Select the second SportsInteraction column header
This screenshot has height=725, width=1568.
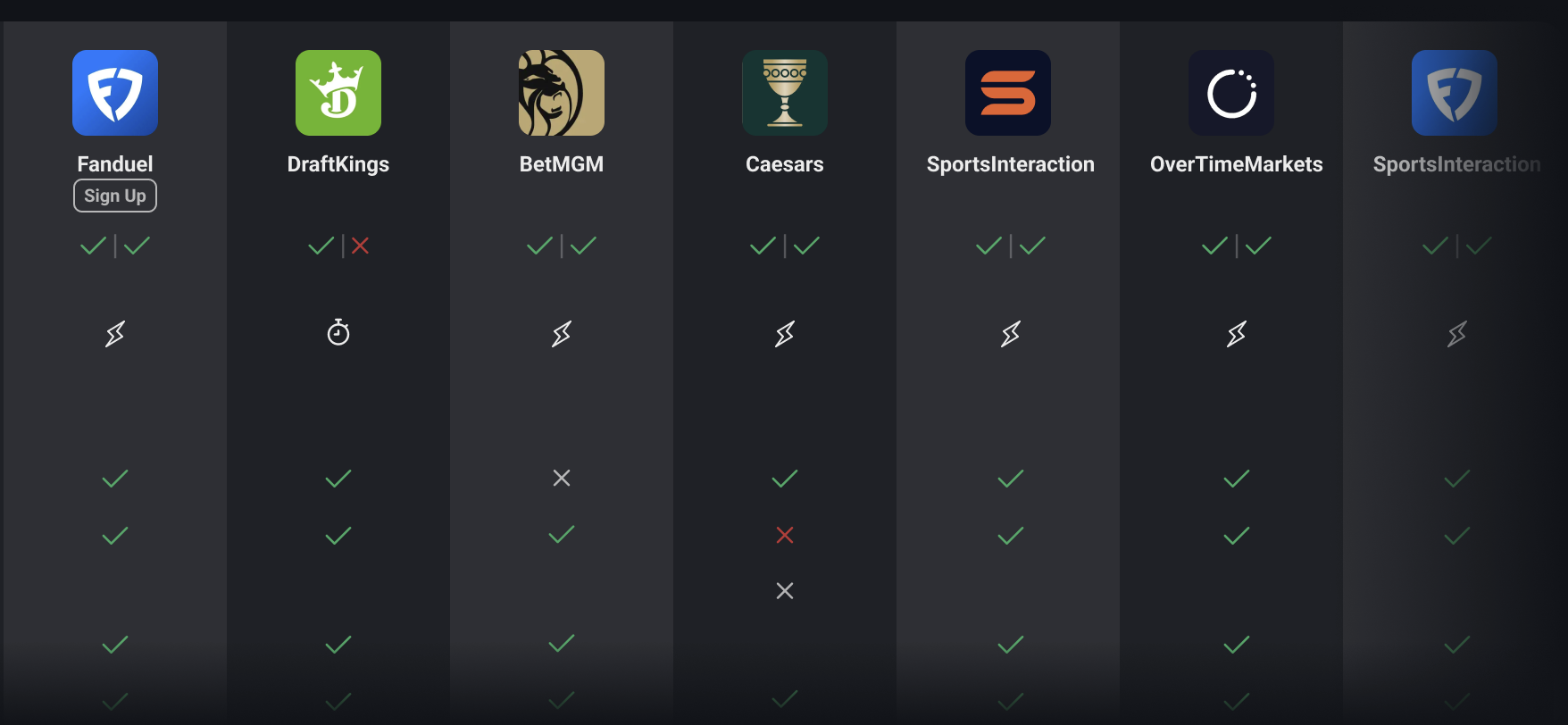click(1455, 164)
